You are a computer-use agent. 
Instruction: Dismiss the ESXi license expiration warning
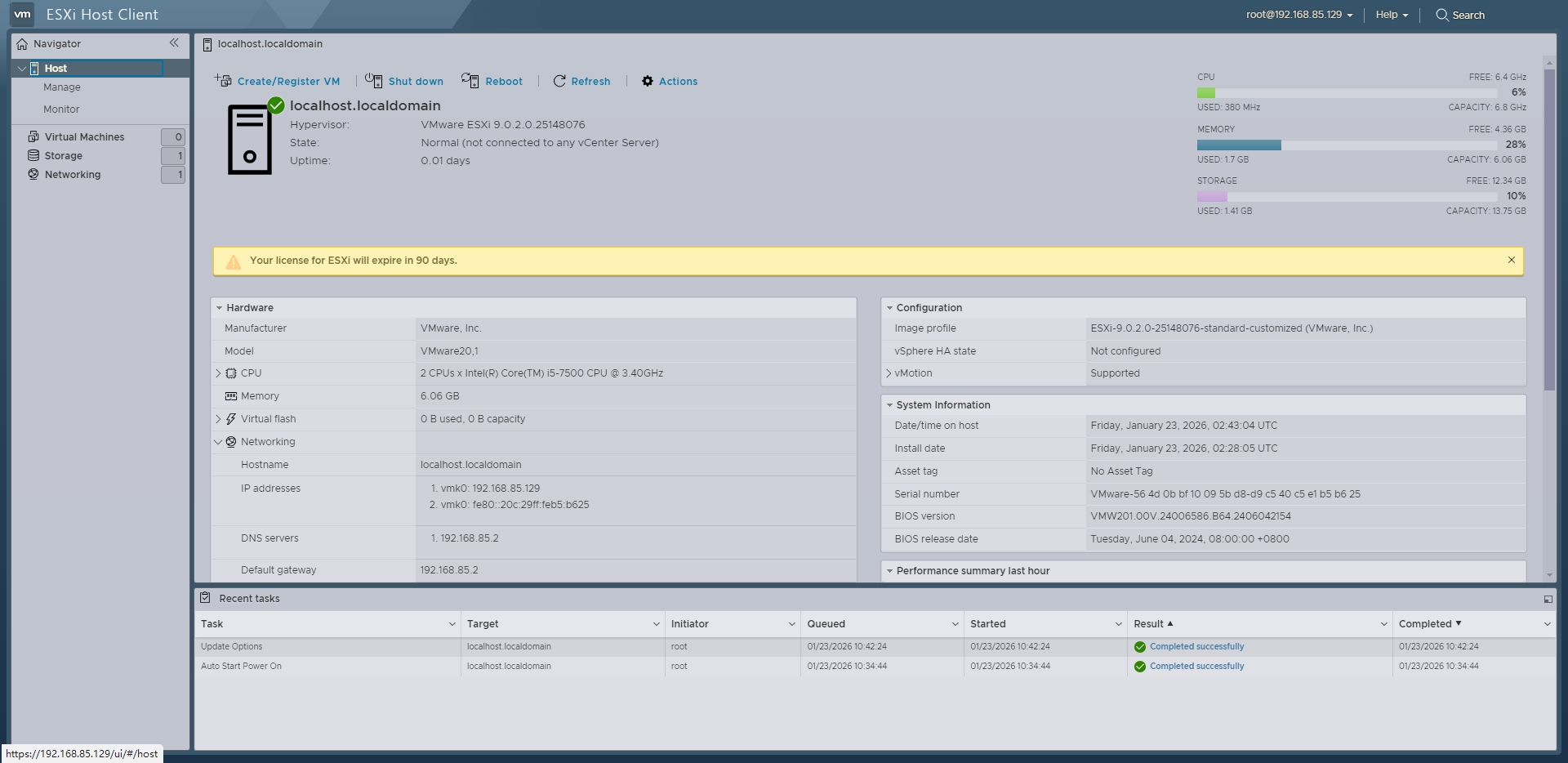pyautogui.click(x=1512, y=260)
